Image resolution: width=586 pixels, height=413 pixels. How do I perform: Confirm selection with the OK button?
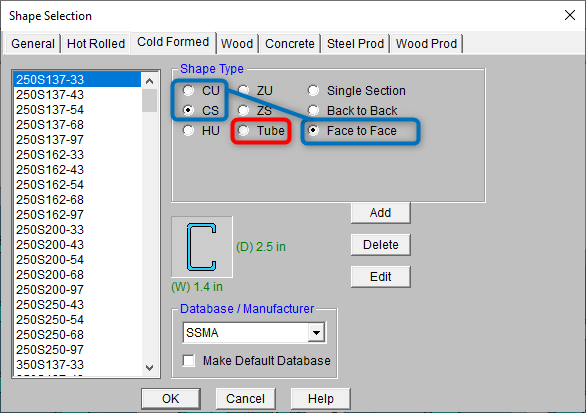point(171,398)
